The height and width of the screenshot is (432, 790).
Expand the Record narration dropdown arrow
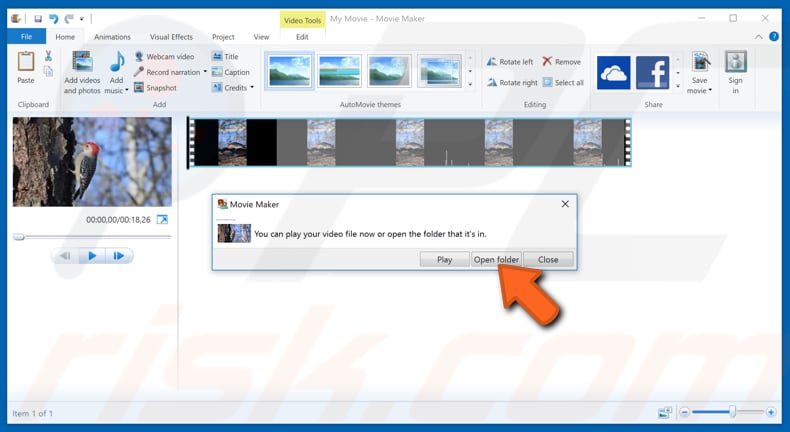tap(205, 72)
